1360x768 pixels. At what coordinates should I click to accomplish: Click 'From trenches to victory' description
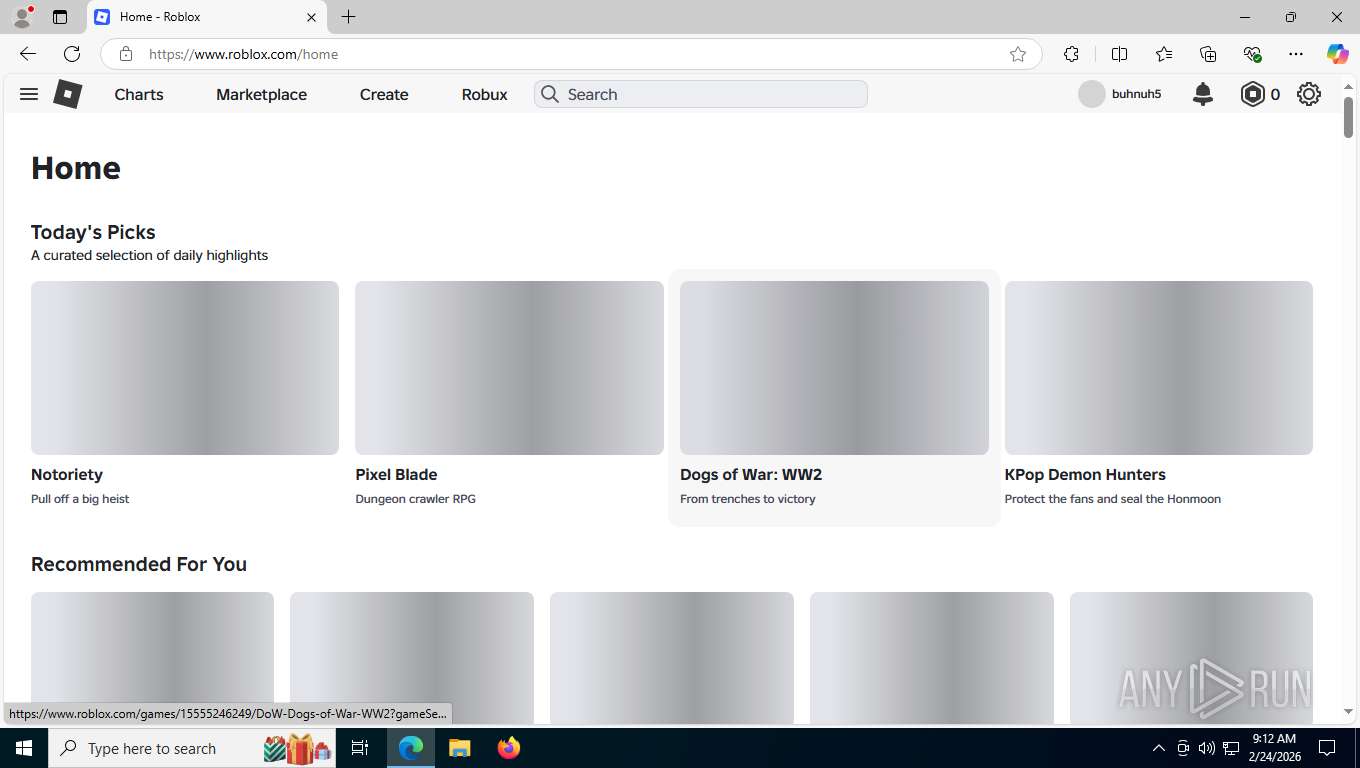748,499
